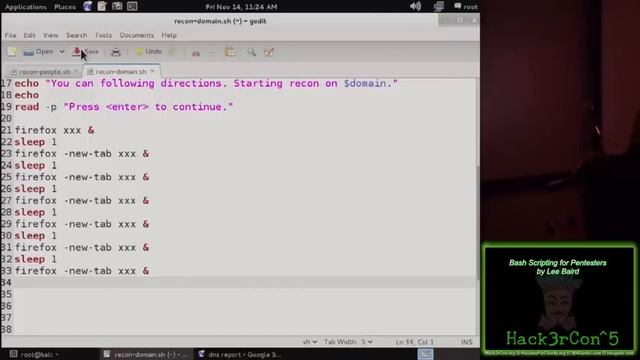Launch the web browser icon in top panel
The image size is (640, 360).
tap(88, 7)
